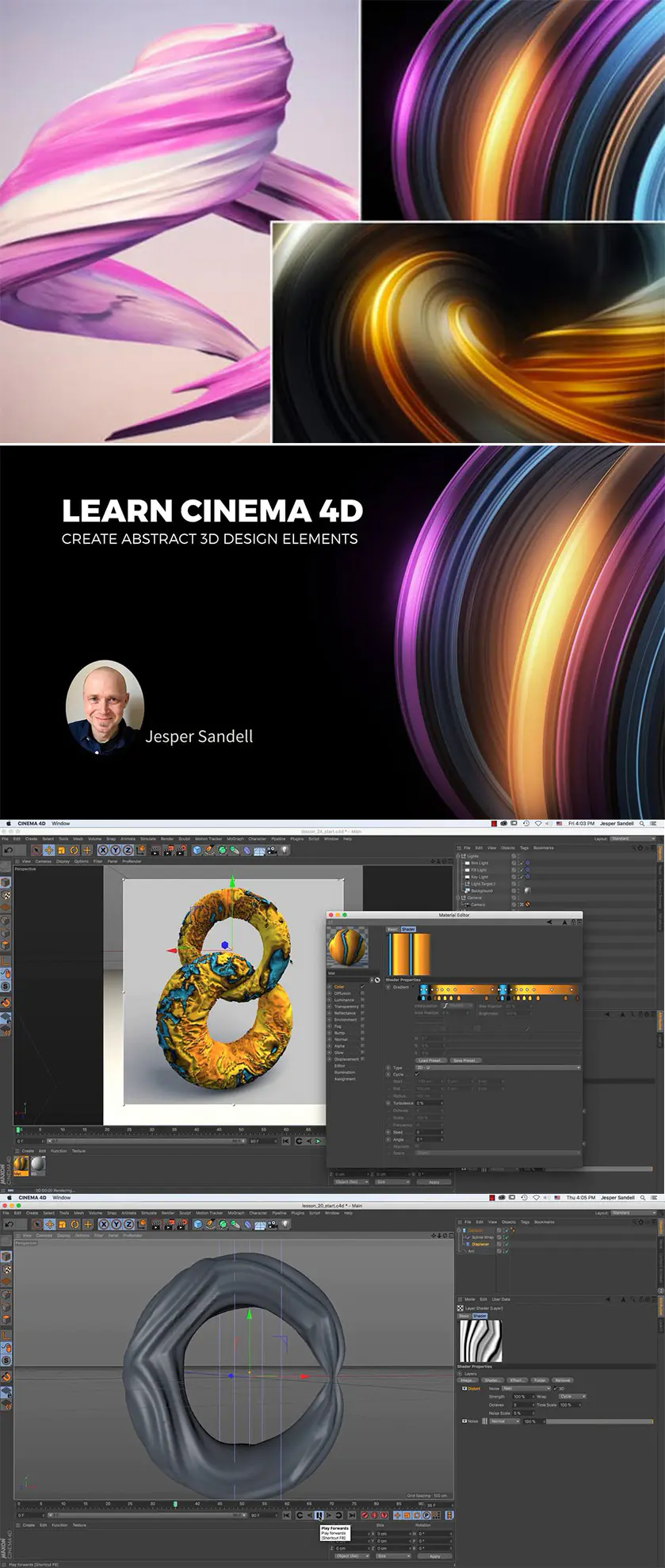Click the Render View clapperboard icon in the lesson_20 window
665x1568 pixels.
click(156, 1225)
